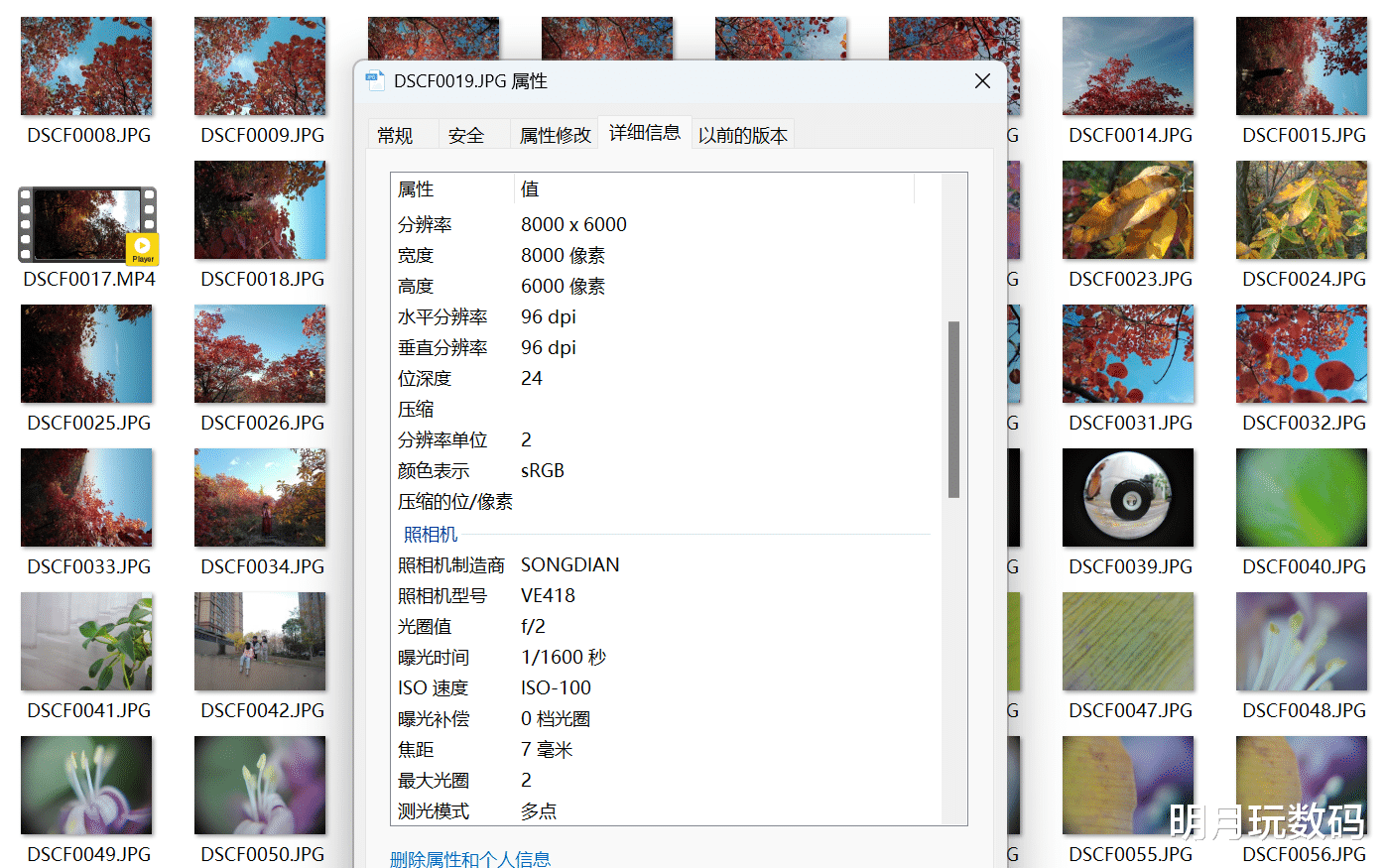
Task: Select the 属性修改 tab
Action: 555,135
